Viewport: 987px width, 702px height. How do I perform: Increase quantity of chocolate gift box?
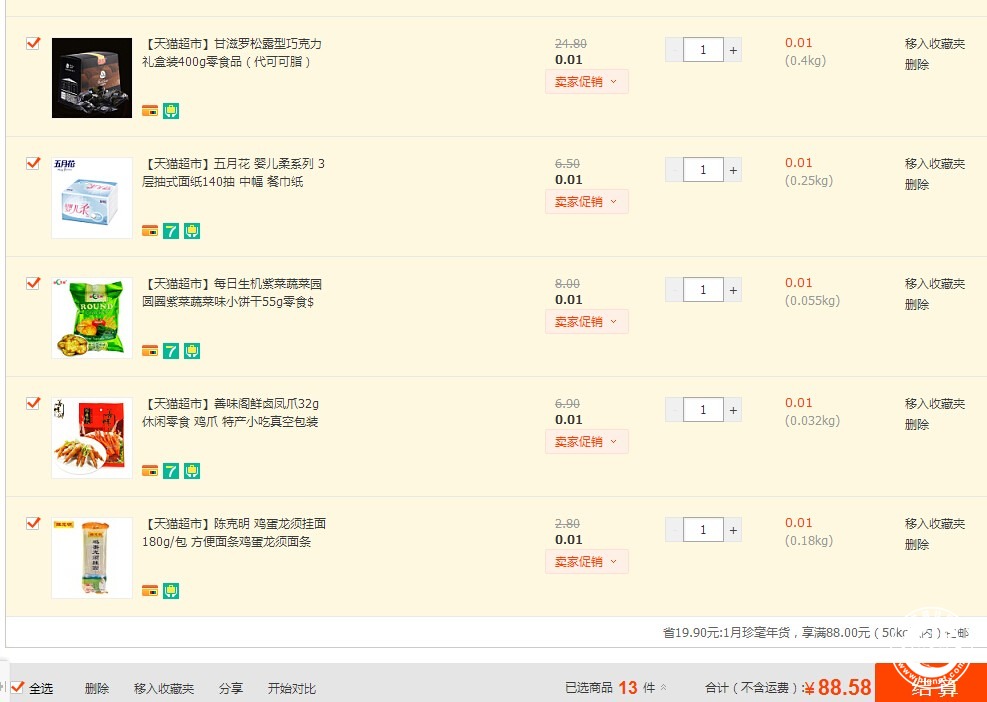(x=733, y=50)
